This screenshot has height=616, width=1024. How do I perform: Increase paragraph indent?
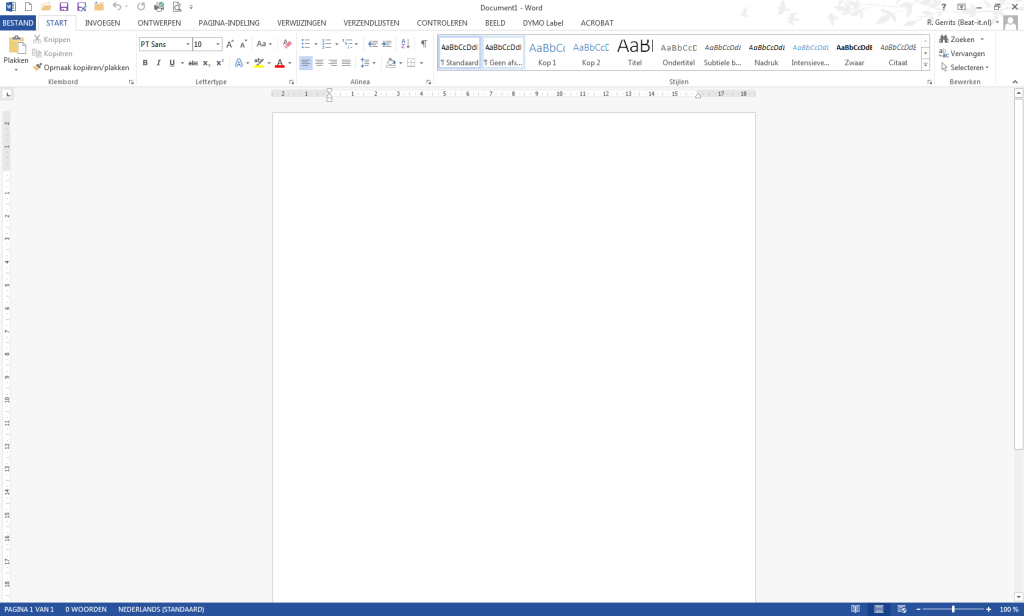[x=387, y=44]
